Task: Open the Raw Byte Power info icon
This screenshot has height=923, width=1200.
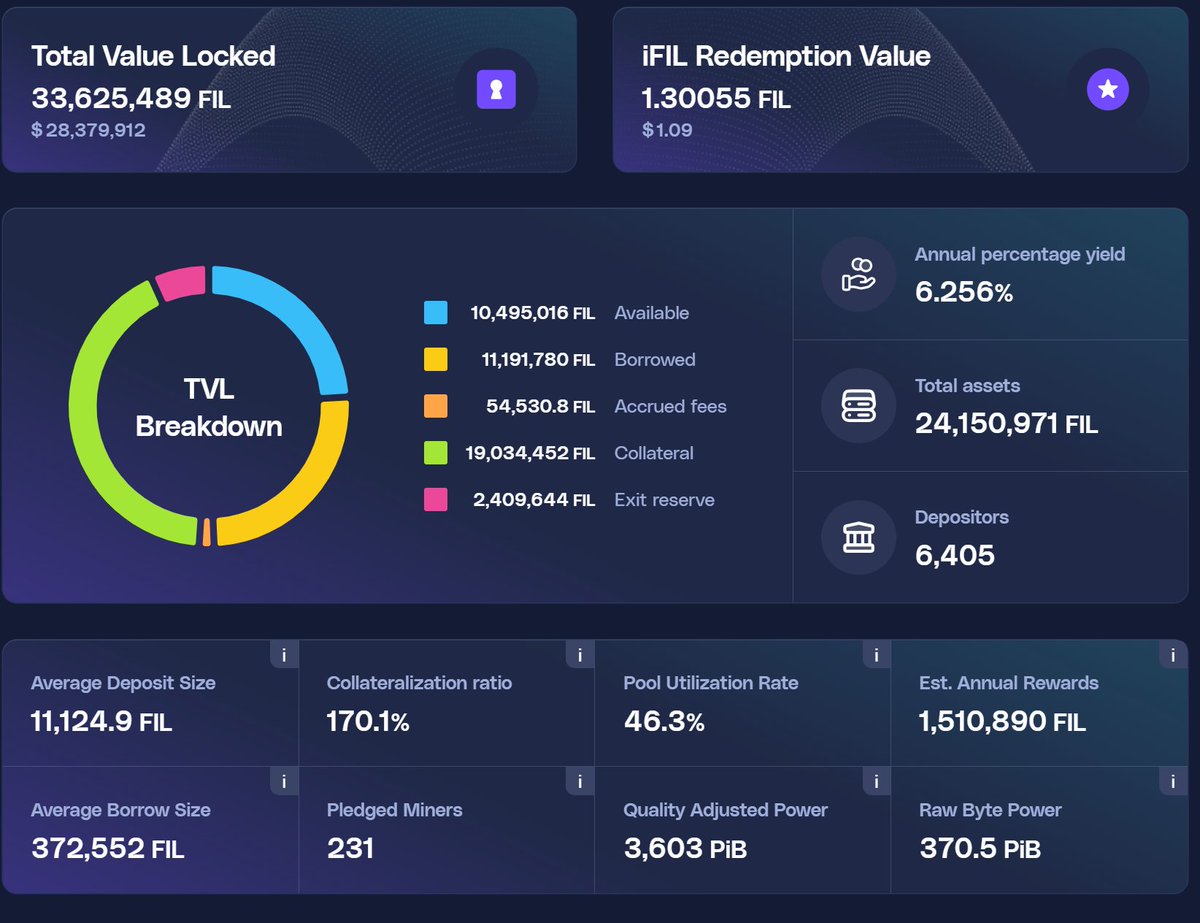Action: coord(1173,782)
